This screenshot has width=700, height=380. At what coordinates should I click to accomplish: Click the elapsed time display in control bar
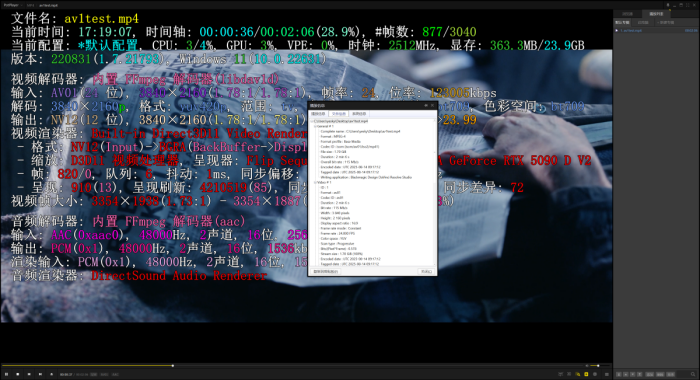[66, 375]
